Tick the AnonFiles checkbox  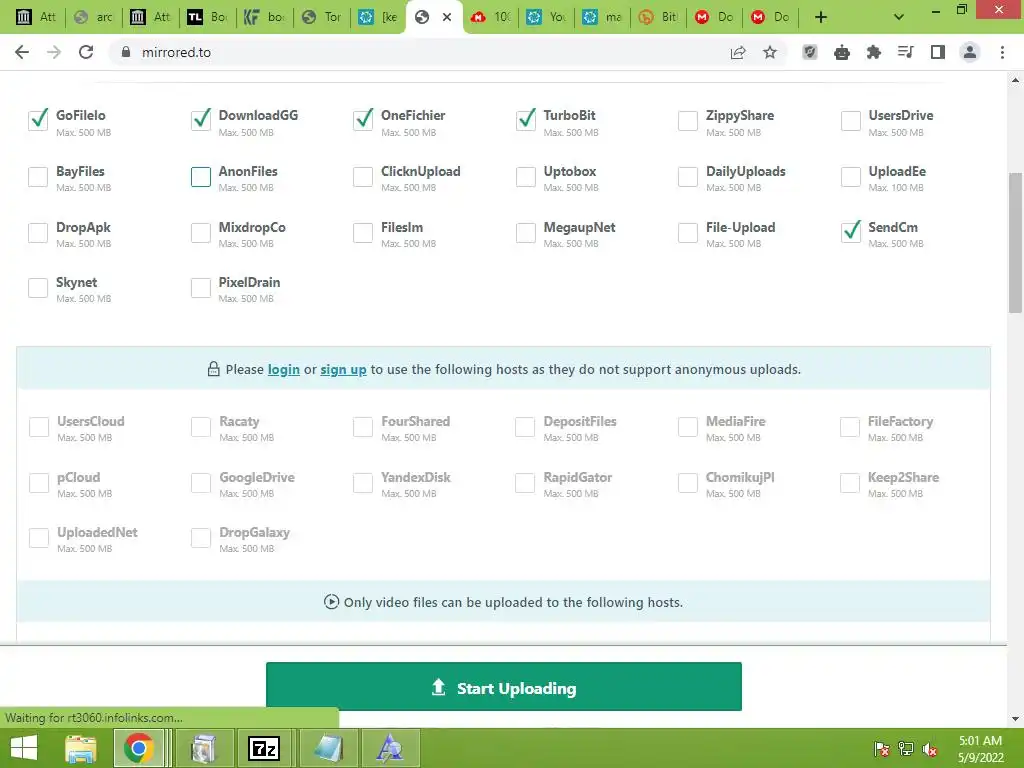tap(200, 176)
